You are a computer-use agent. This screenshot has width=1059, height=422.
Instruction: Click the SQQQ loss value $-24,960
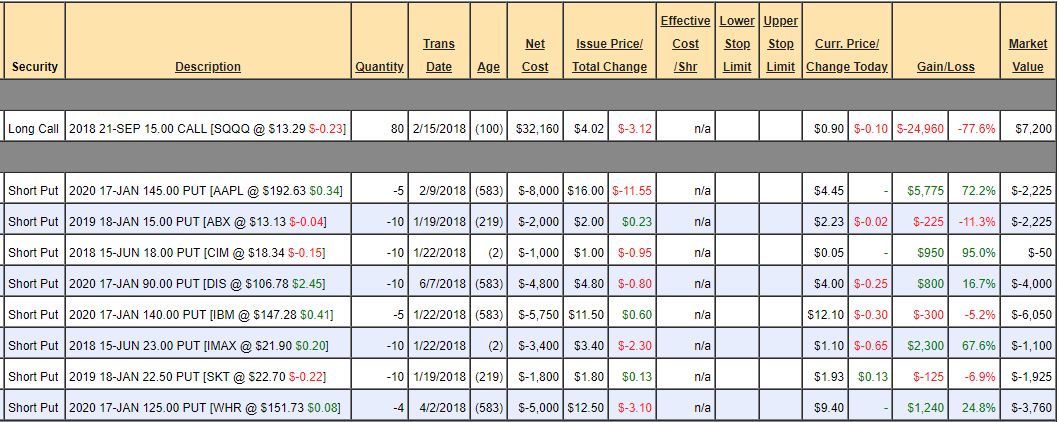920,129
